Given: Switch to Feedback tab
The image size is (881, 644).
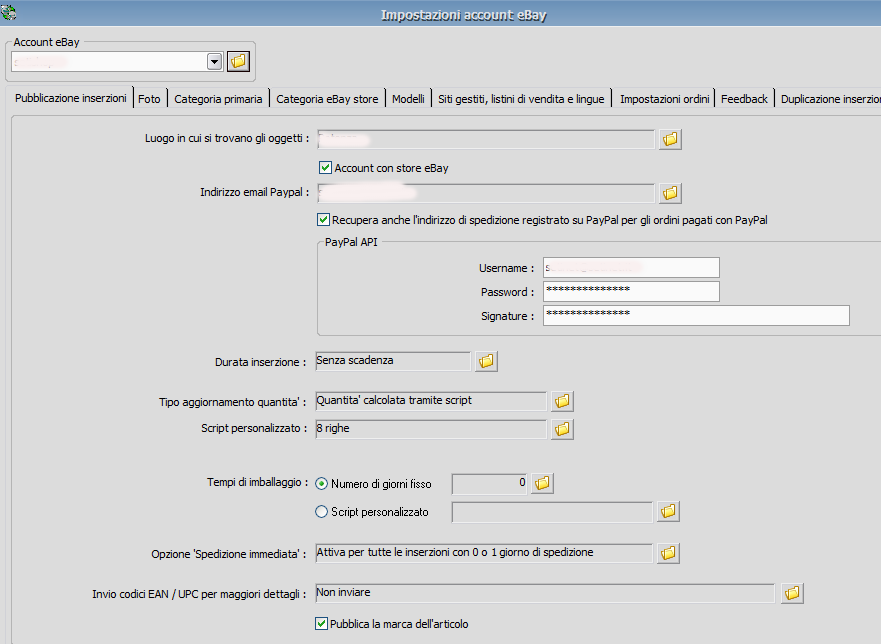Looking at the screenshot, I should [x=744, y=99].
